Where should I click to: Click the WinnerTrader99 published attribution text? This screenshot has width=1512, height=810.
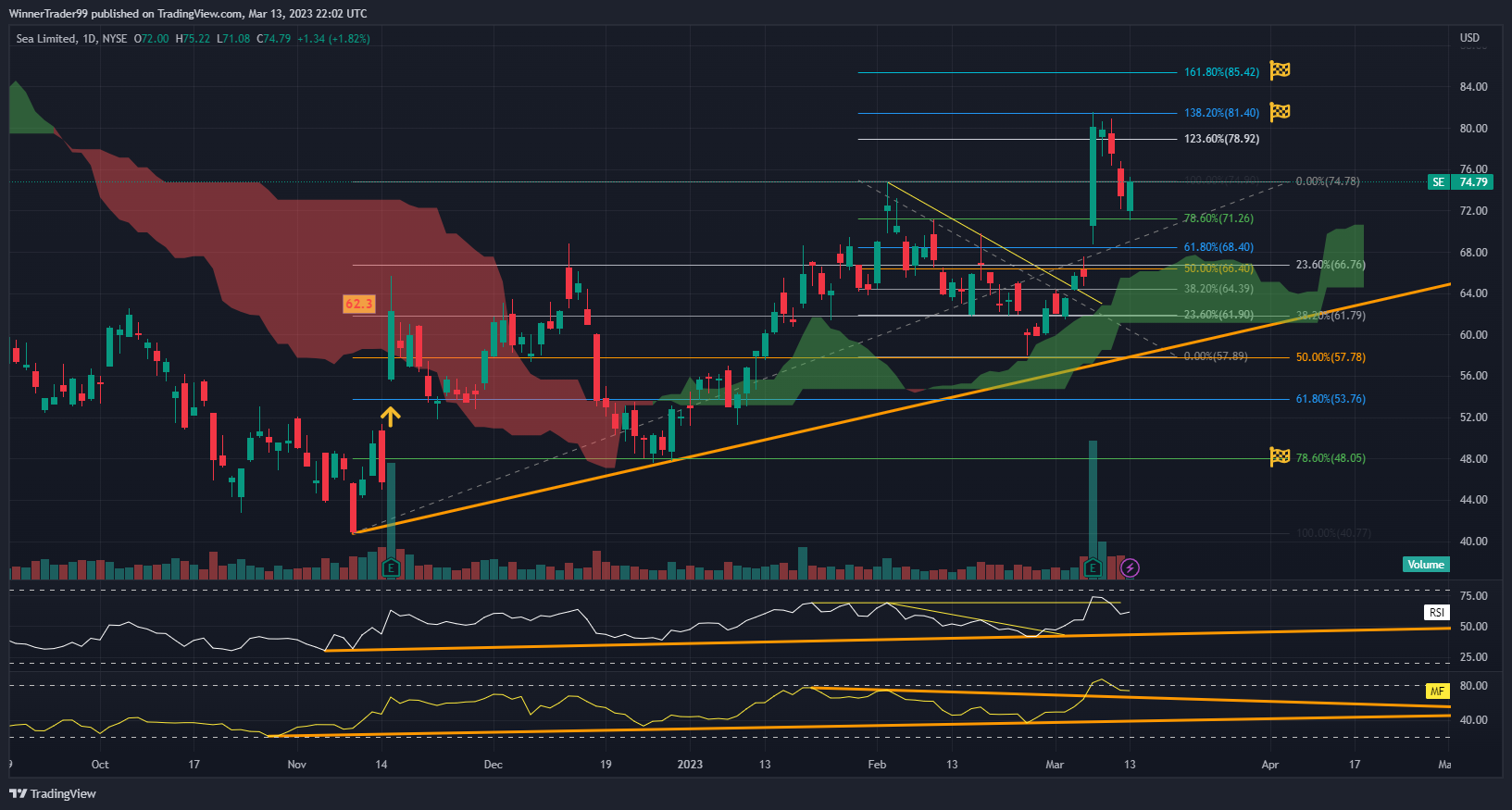(188, 14)
